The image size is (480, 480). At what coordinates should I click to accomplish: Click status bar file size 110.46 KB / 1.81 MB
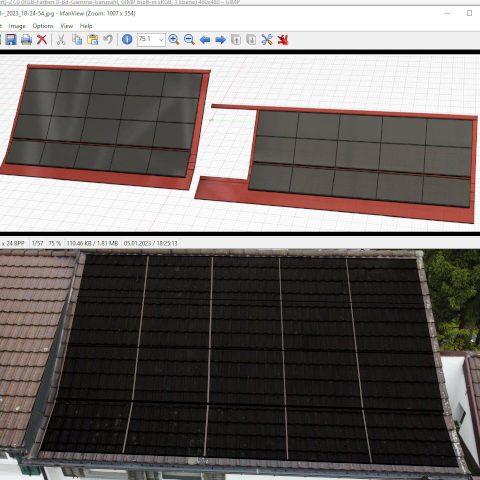tap(93, 244)
